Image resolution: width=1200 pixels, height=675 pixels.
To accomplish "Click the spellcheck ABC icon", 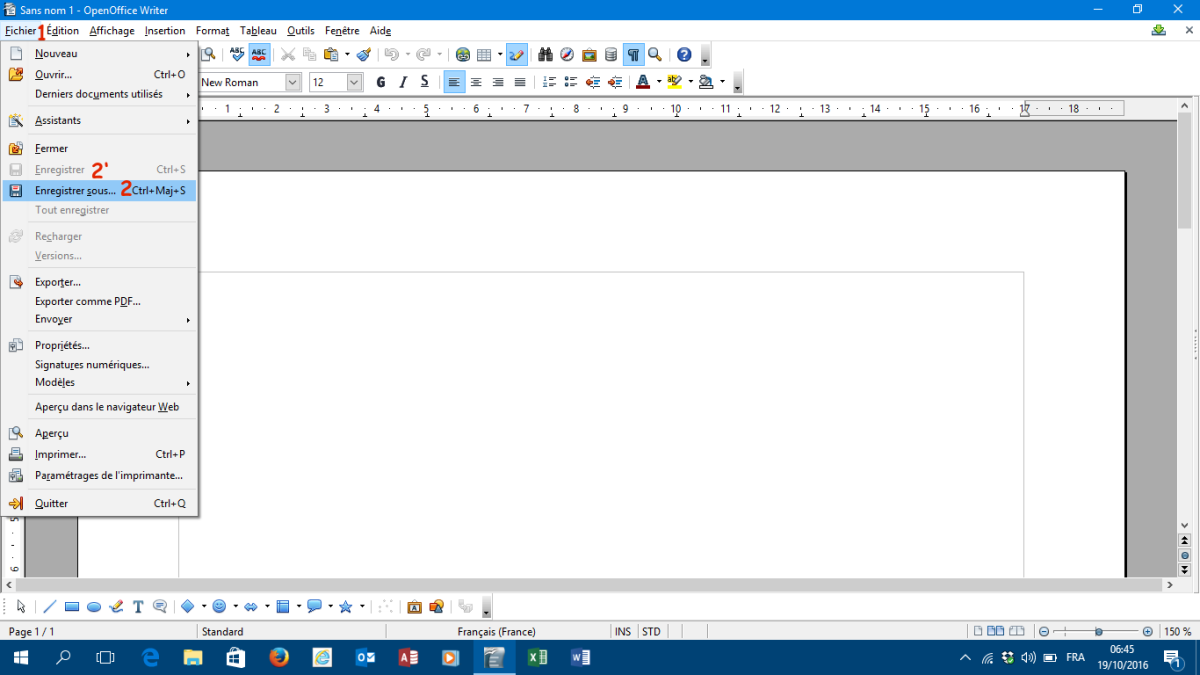I will [x=237, y=55].
